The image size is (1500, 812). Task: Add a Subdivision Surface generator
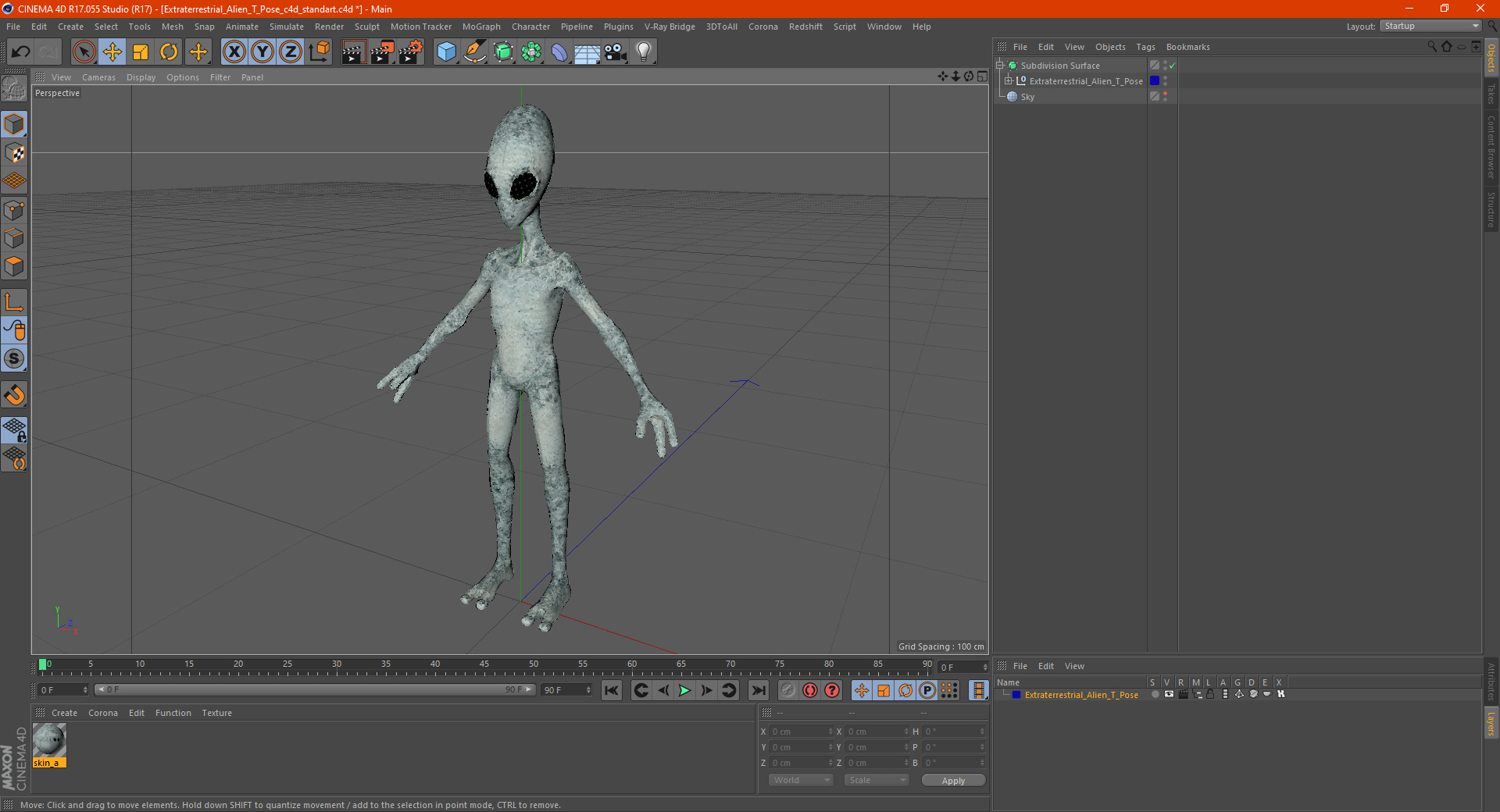(x=503, y=52)
